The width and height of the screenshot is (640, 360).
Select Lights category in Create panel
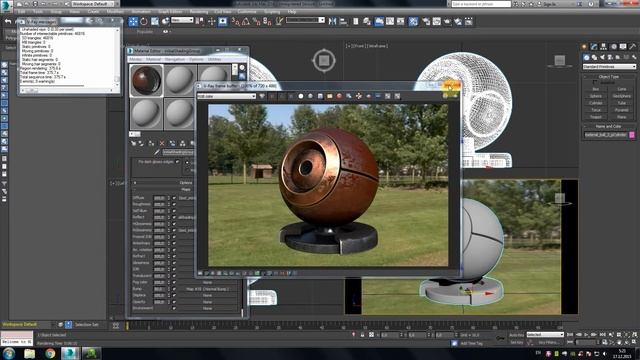pyautogui.click(x=602, y=57)
